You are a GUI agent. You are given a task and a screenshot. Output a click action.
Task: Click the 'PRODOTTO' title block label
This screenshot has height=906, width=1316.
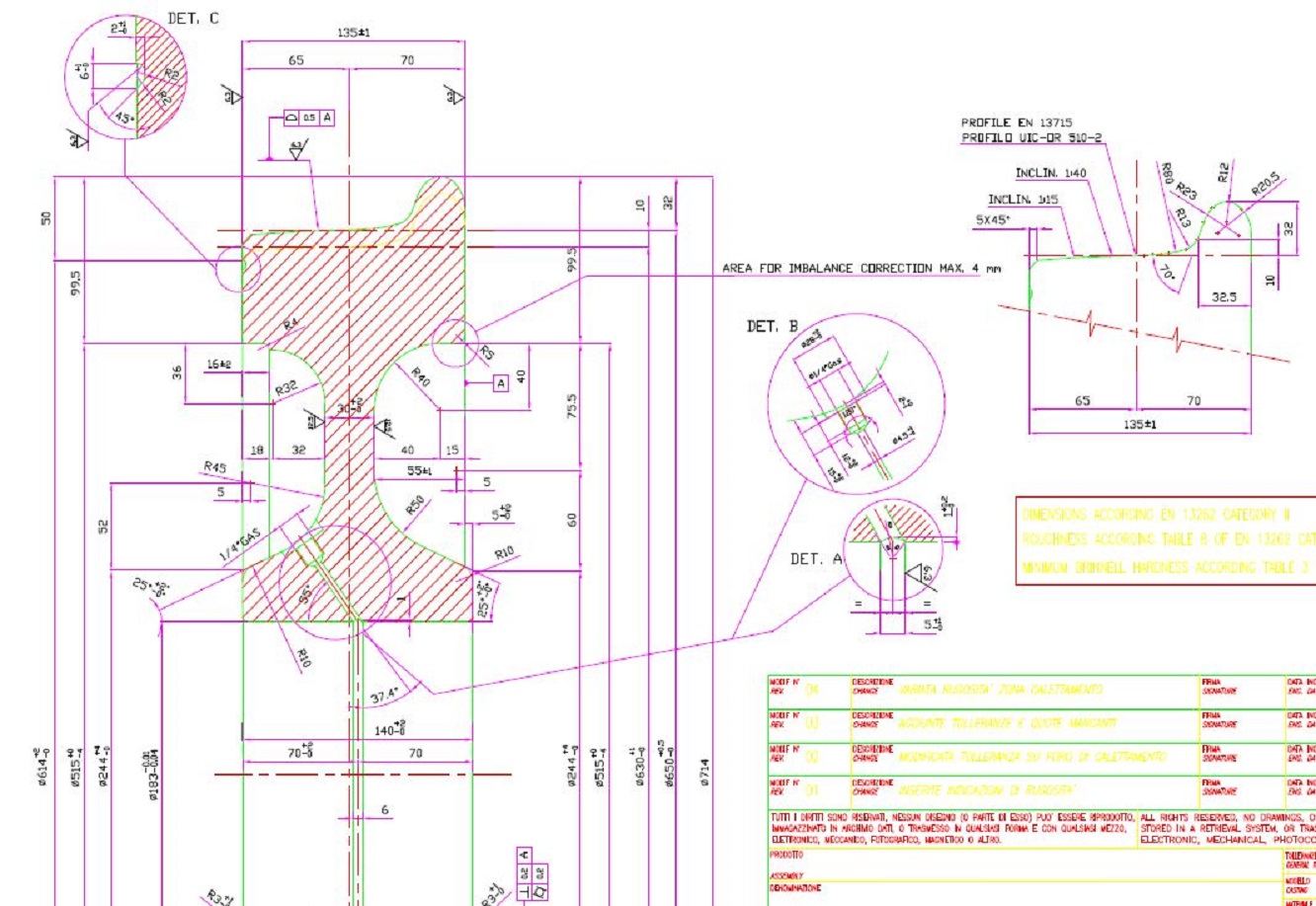click(787, 854)
